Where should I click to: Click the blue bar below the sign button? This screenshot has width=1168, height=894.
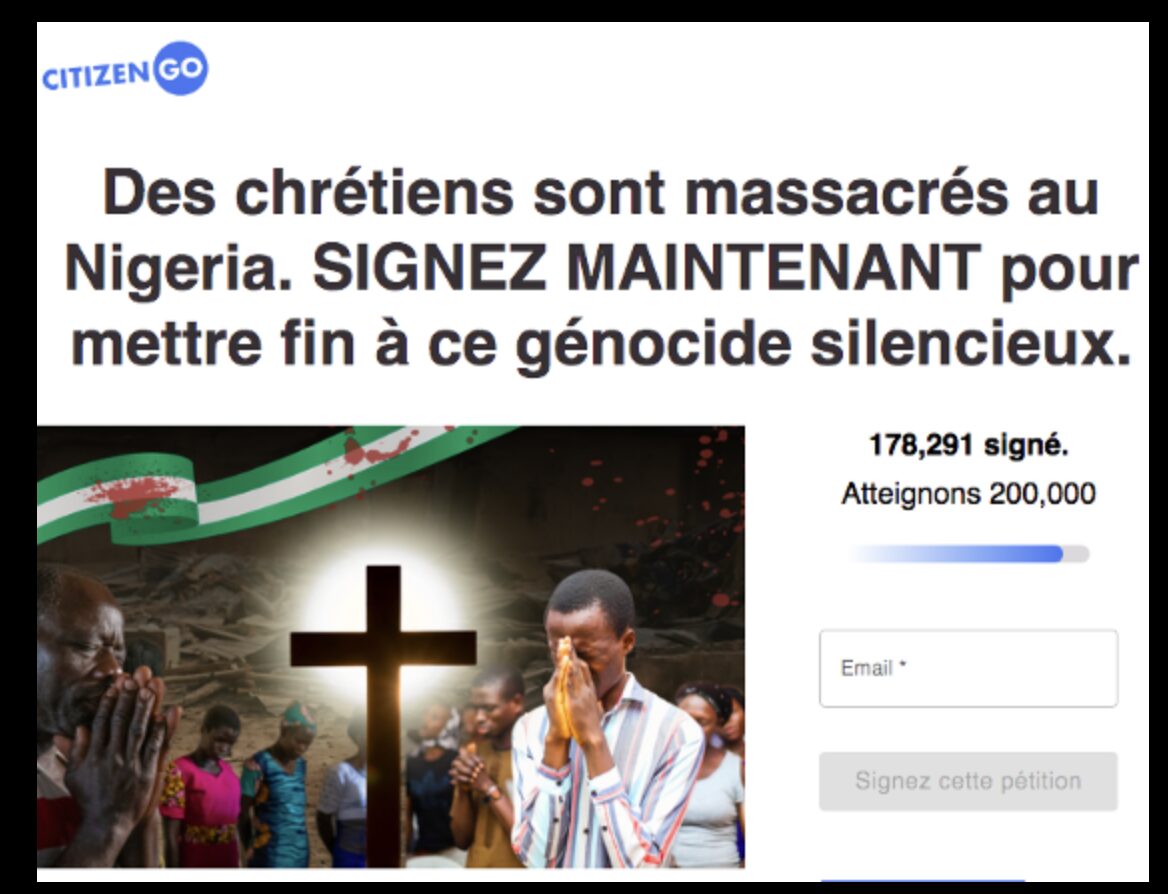pyautogui.click(x=922, y=880)
